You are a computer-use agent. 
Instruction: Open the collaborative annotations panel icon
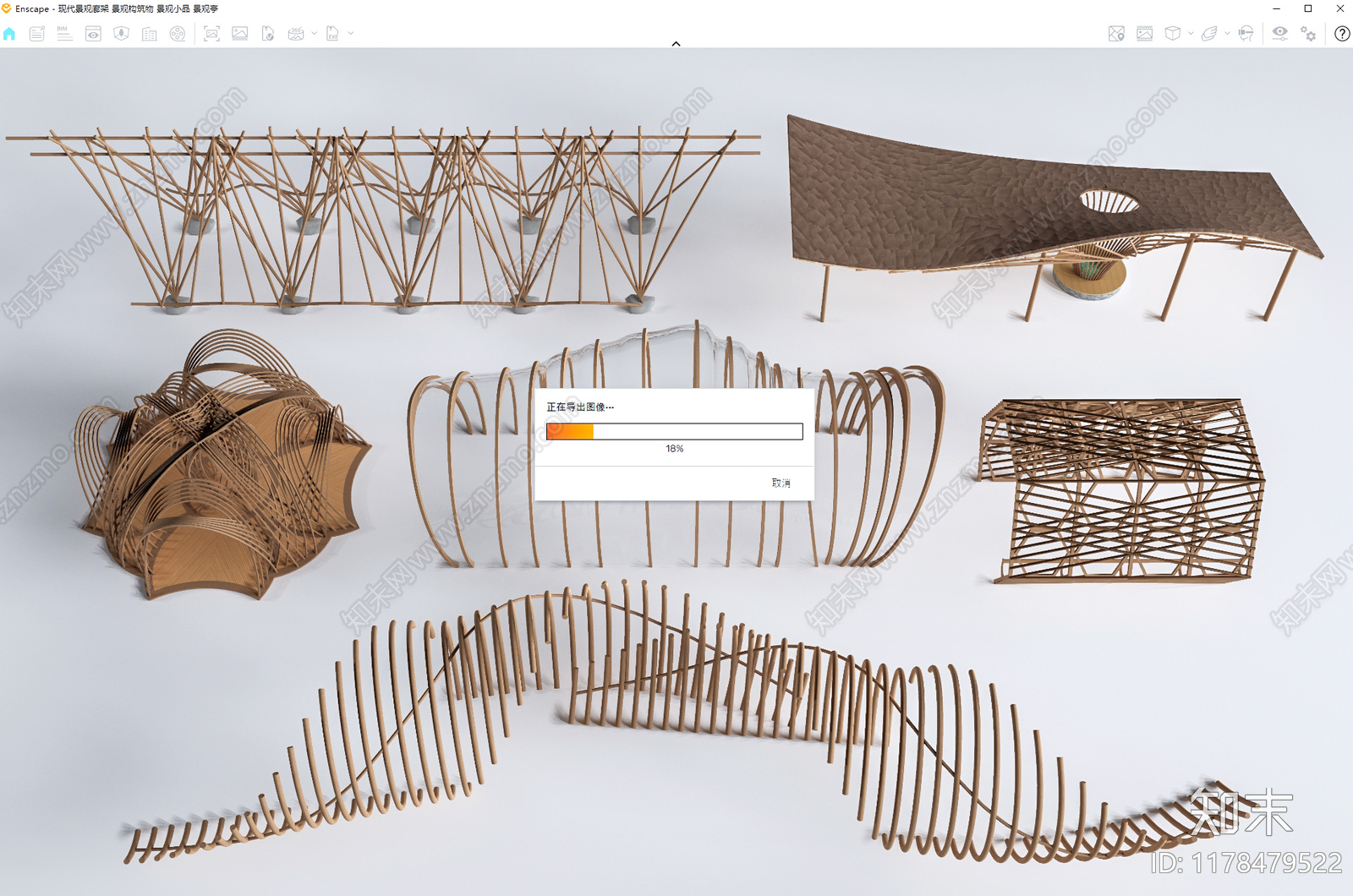(37, 34)
